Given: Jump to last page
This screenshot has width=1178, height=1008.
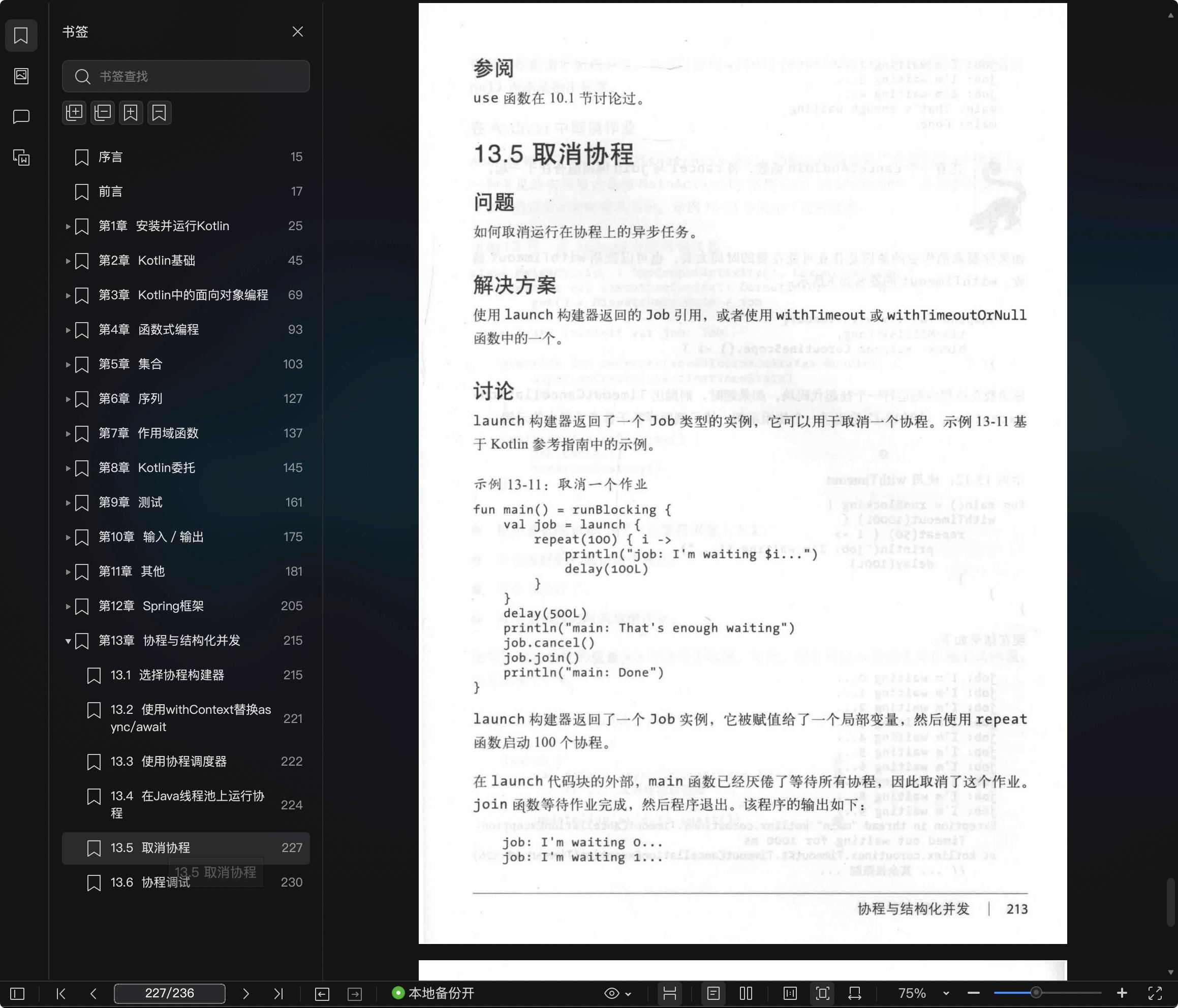Looking at the screenshot, I should coord(278,993).
